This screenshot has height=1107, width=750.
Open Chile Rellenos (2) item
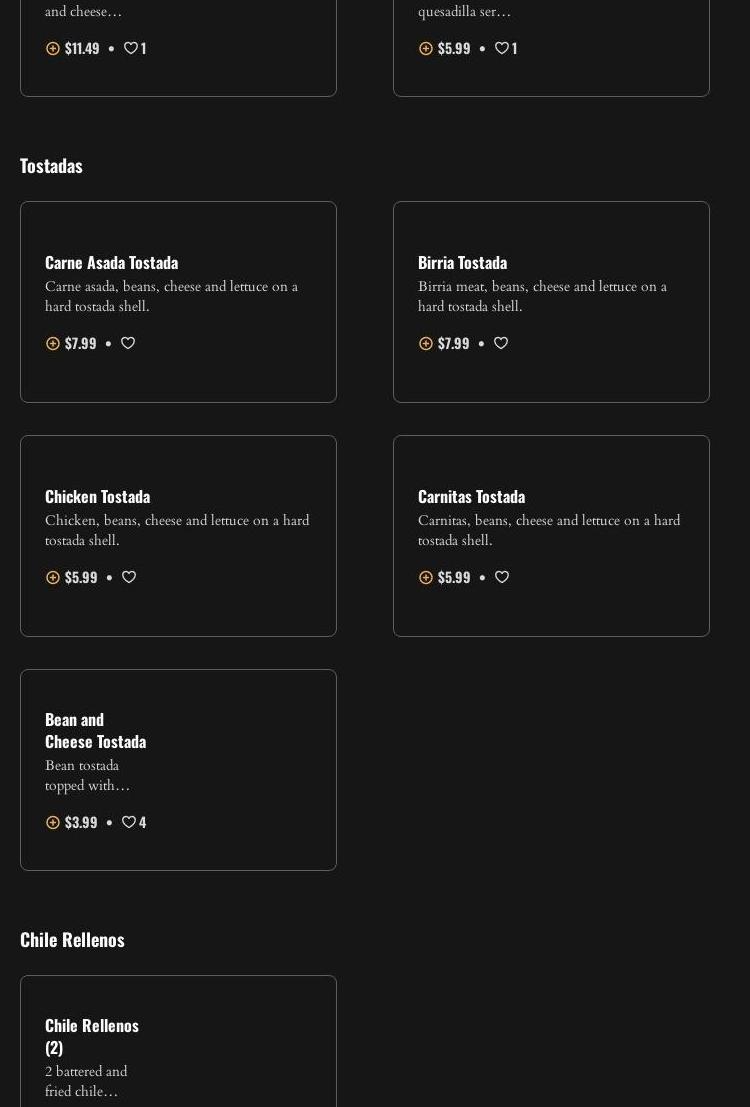pos(92,1036)
